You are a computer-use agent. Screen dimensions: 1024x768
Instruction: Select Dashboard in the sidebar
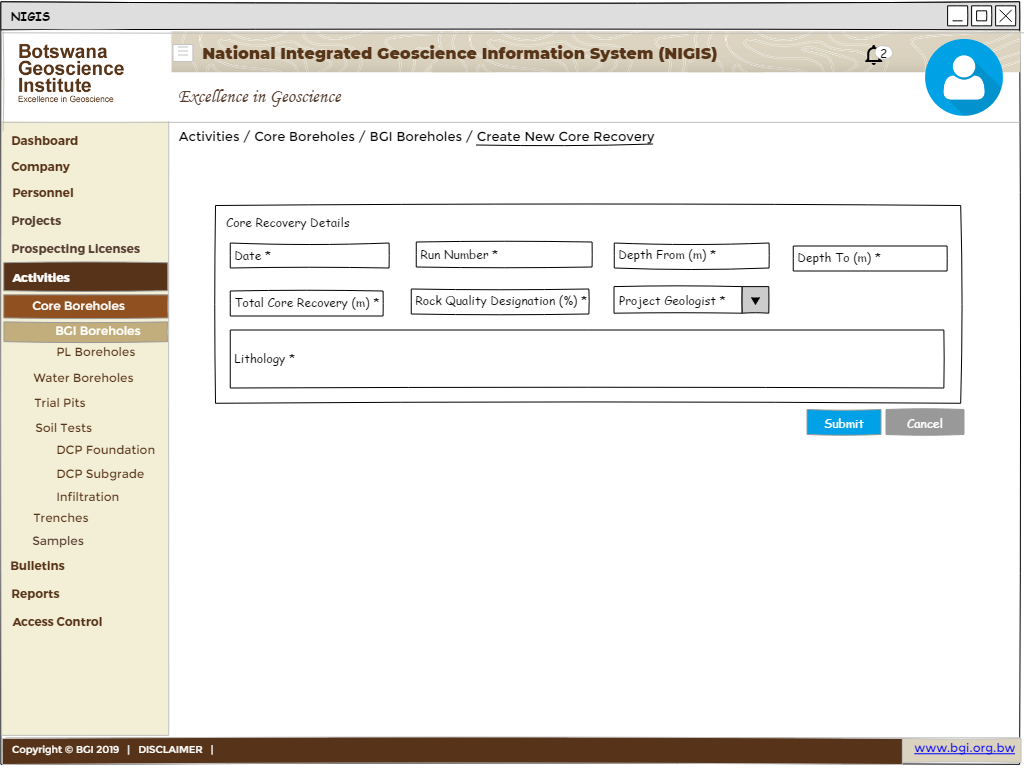[x=44, y=141]
